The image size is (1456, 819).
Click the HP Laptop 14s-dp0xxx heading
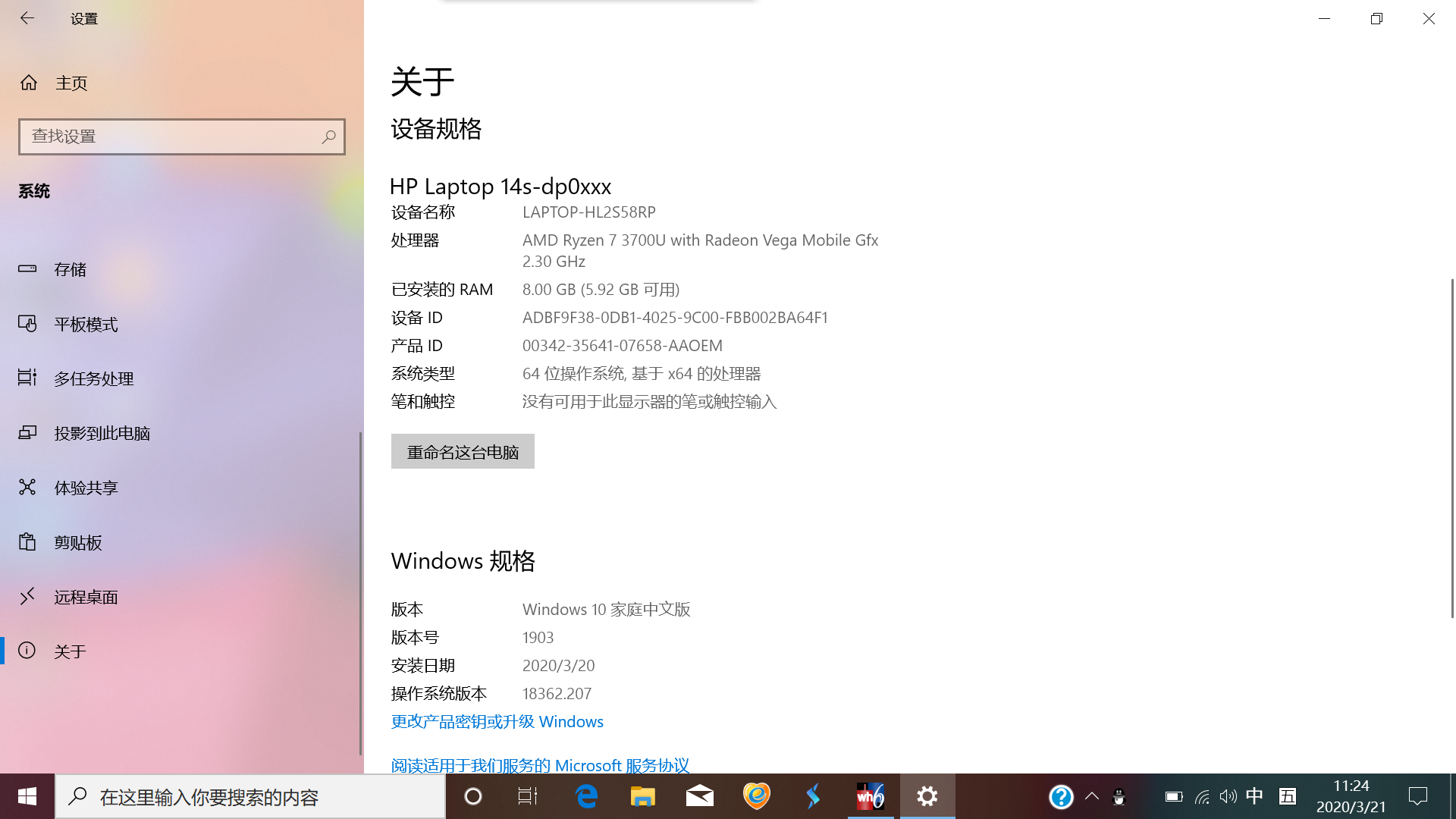point(500,186)
